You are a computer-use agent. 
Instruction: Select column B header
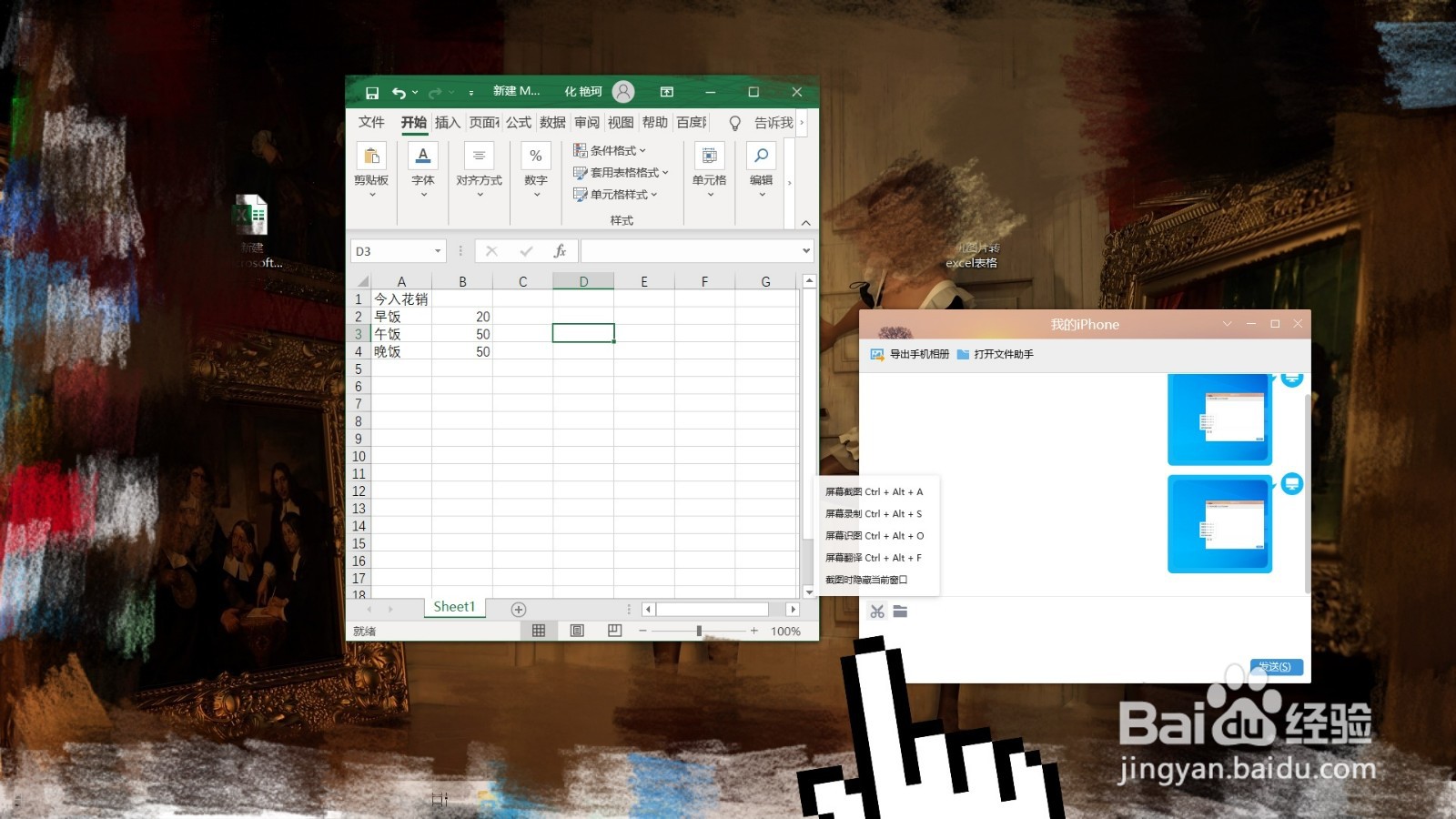click(x=462, y=281)
